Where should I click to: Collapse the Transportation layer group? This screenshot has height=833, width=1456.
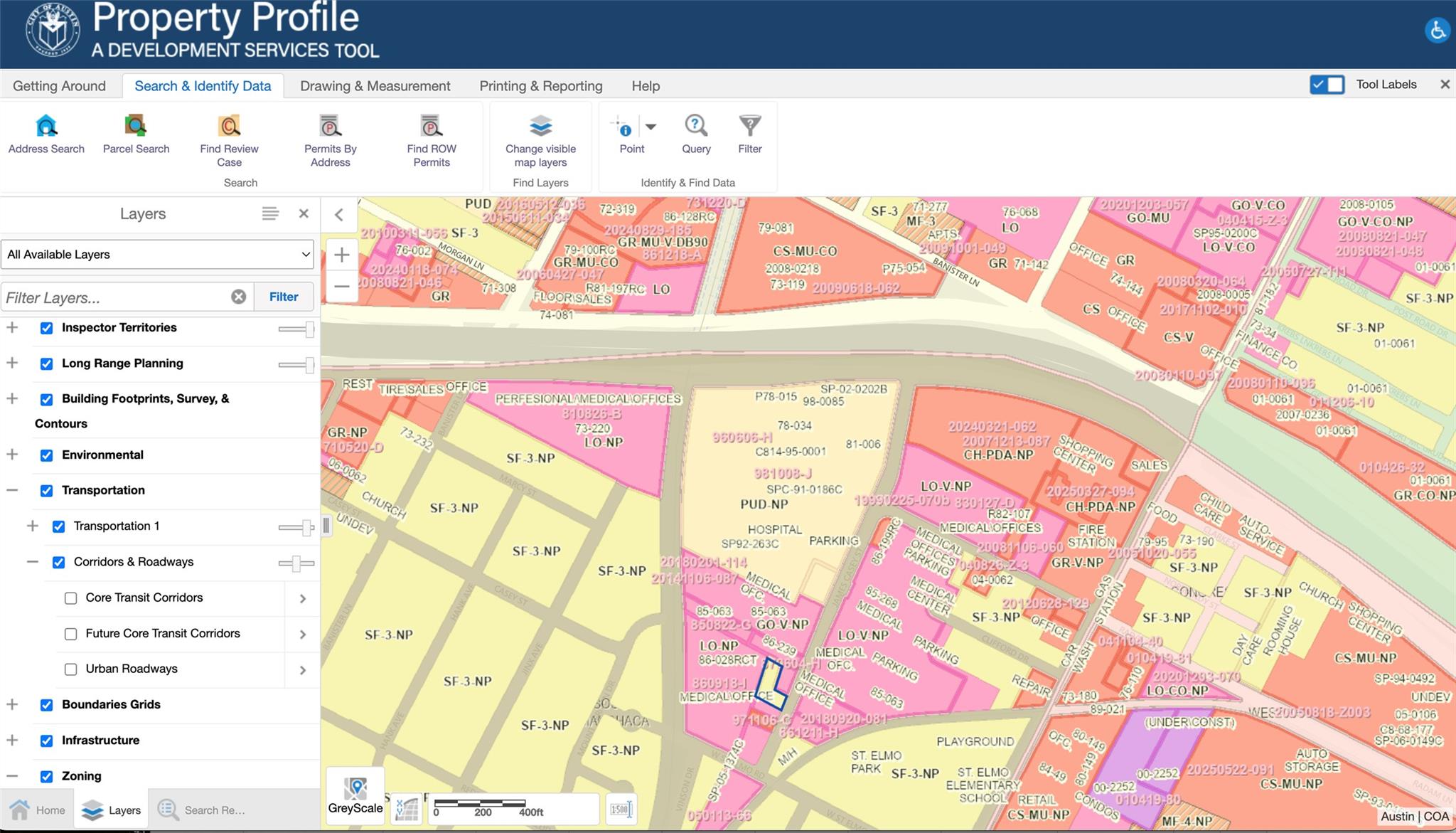click(12, 490)
